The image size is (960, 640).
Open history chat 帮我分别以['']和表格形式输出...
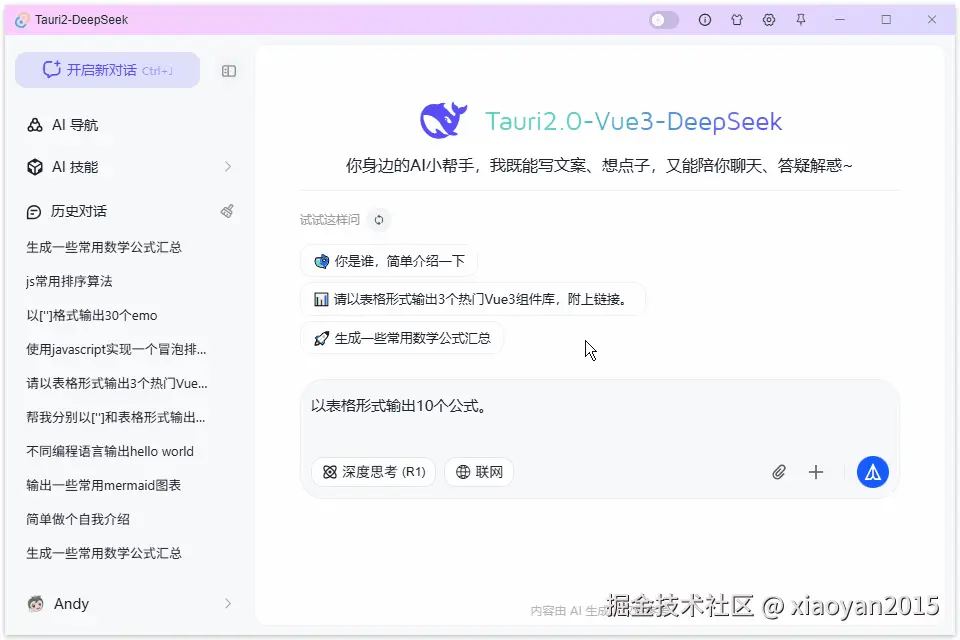click(x=116, y=417)
